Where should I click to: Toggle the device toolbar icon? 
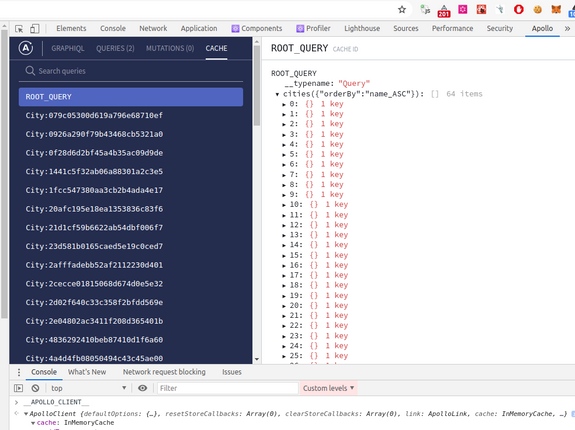point(34,29)
